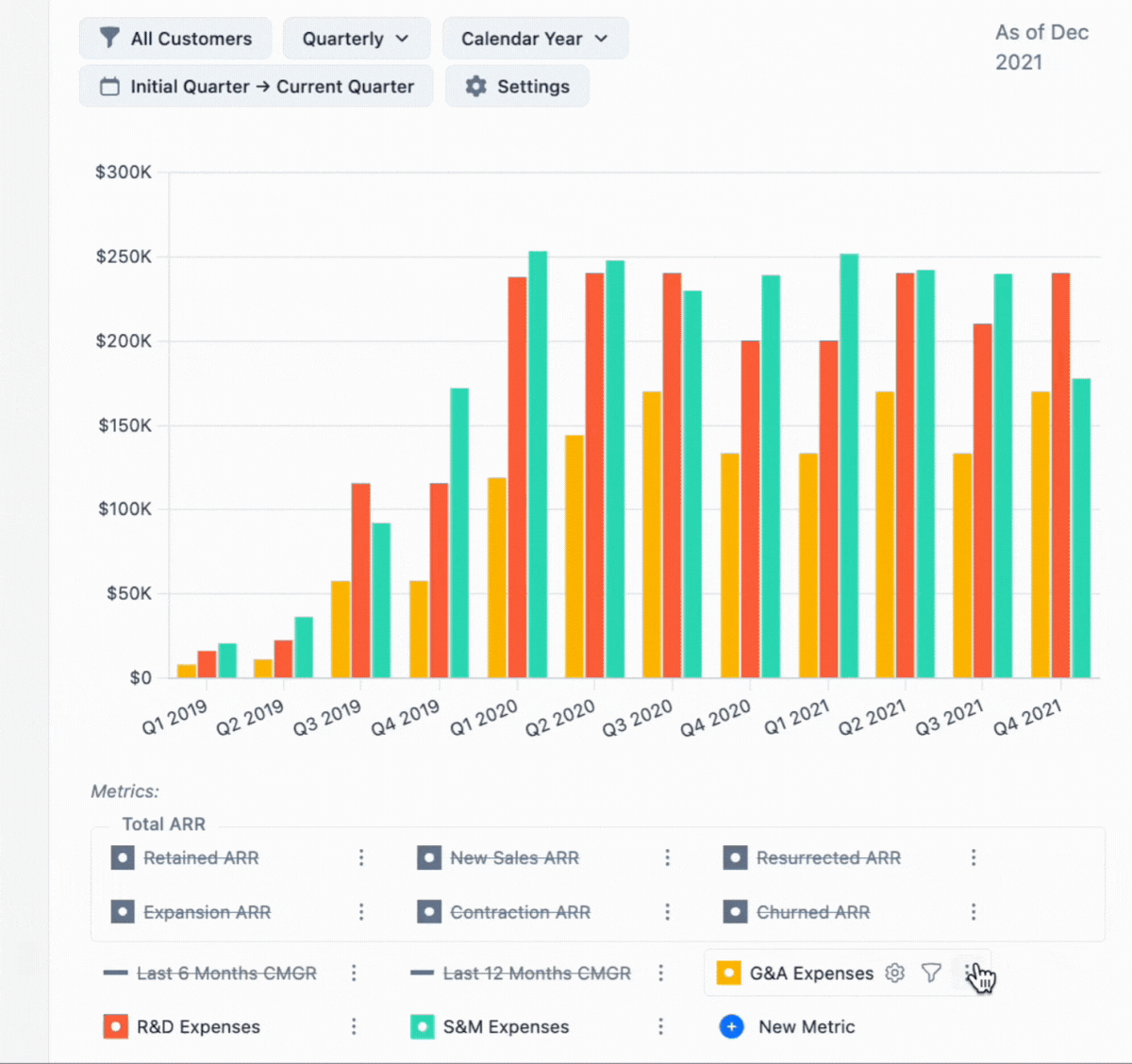Screen dimensions: 1132x1064
Task: Open the three-dot menu for Last 12 Months CMGR
Action: (x=660, y=973)
